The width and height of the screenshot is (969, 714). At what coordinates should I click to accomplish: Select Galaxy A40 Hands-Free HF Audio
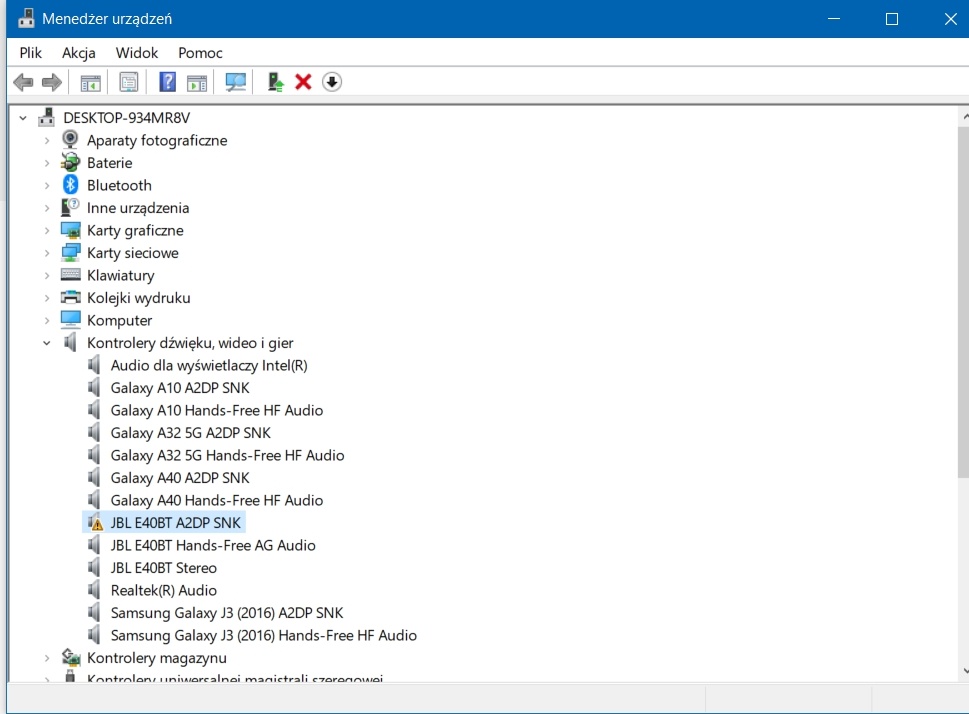pos(217,500)
